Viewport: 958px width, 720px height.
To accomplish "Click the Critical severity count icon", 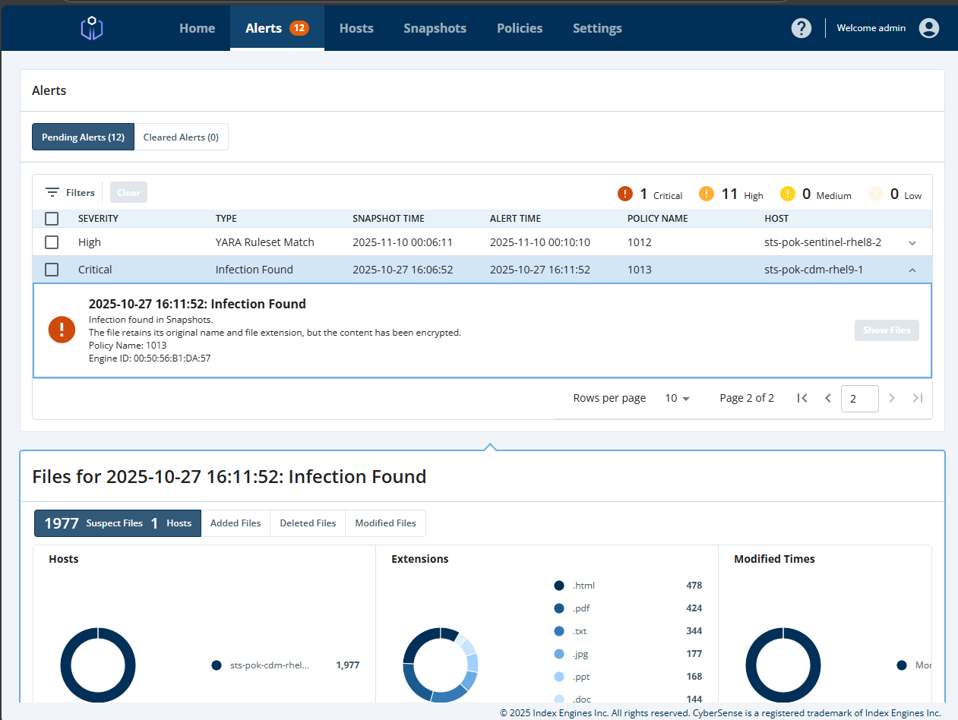I will [625, 194].
